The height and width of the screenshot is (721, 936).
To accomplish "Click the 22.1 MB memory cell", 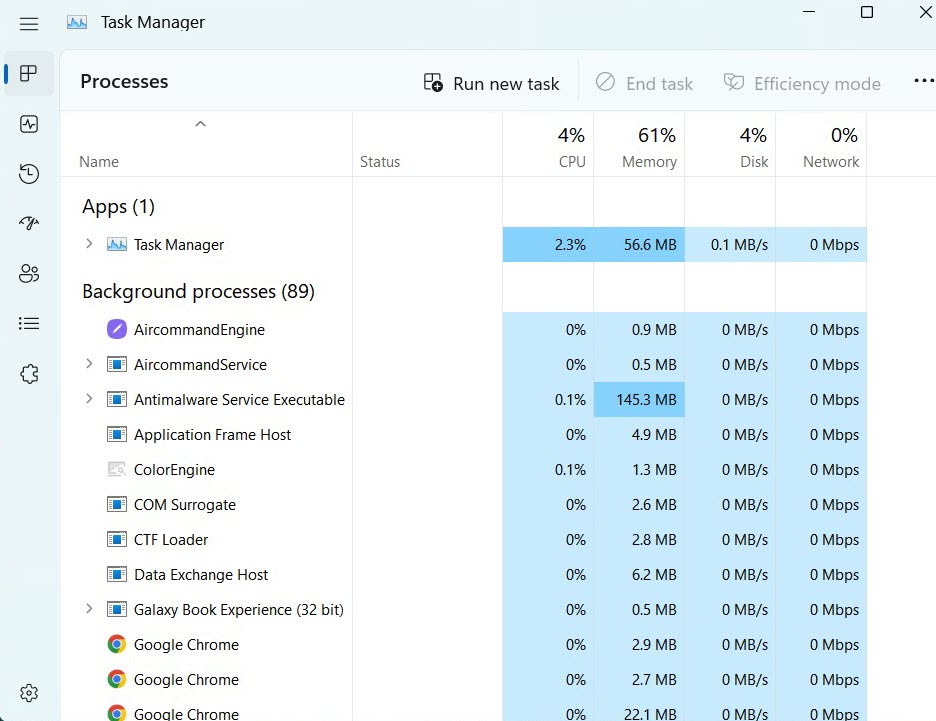I will pyautogui.click(x=639, y=713).
